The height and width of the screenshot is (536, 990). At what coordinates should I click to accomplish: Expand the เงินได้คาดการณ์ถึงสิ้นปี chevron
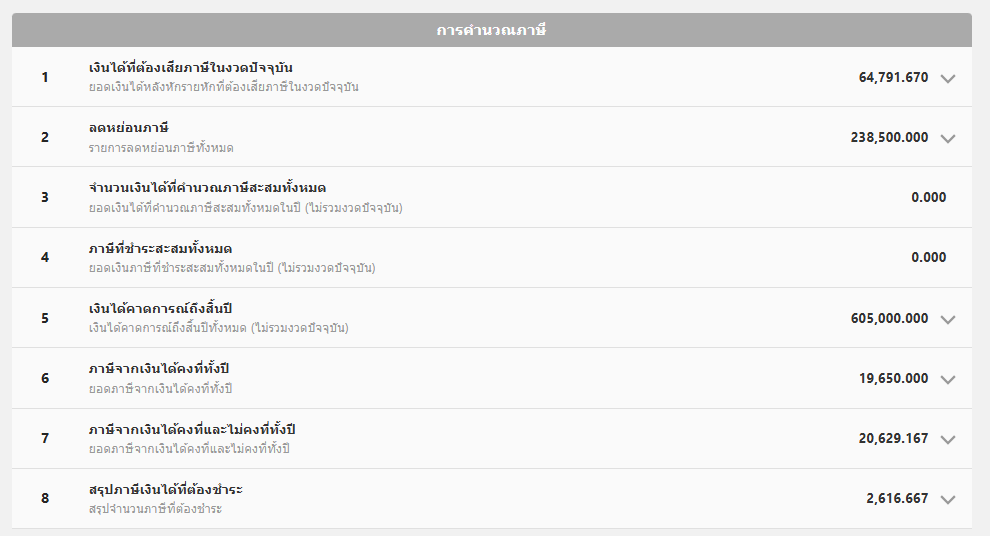(x=948, y=319)
